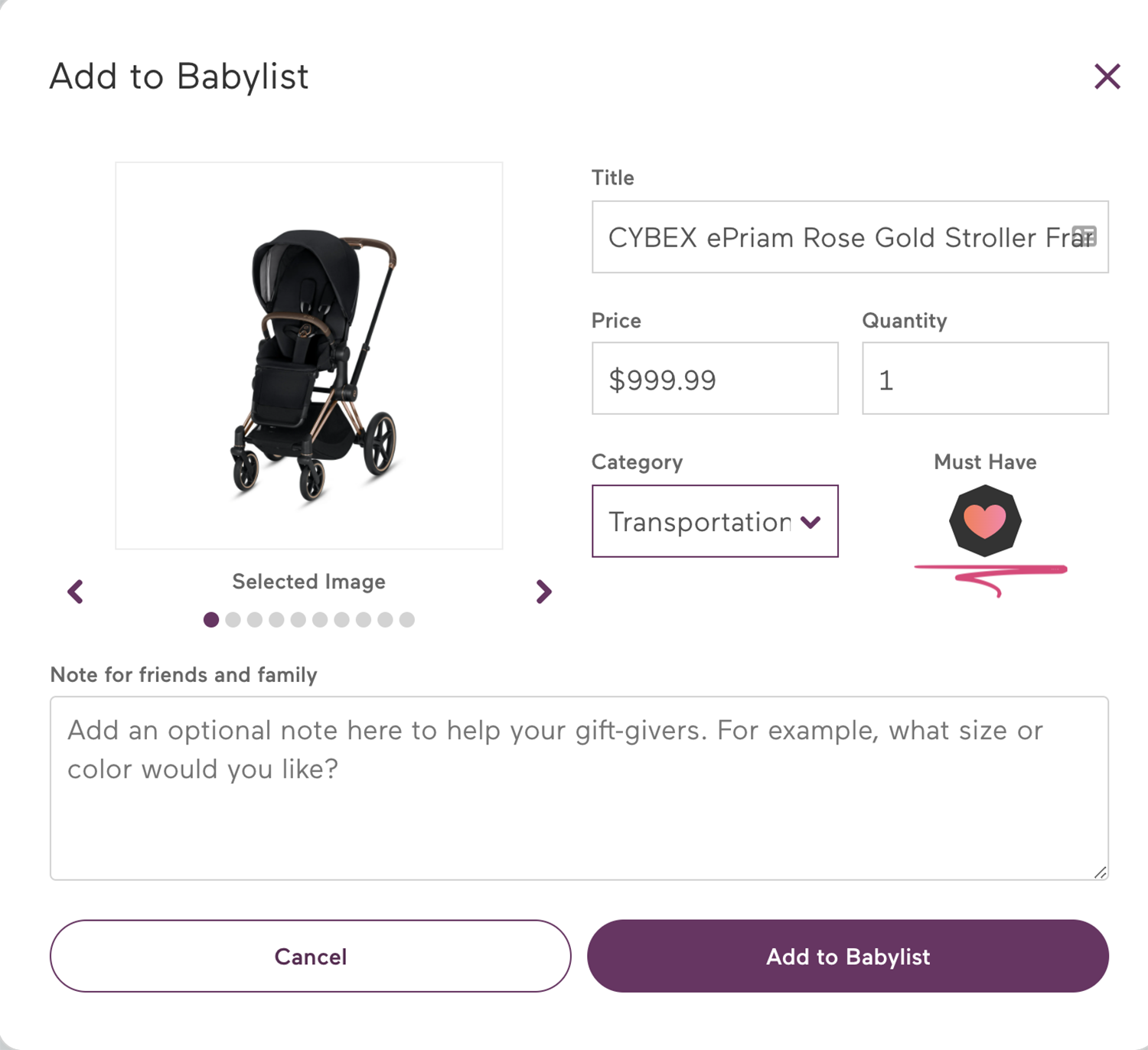Select the last carousel dot

(406, 620)
